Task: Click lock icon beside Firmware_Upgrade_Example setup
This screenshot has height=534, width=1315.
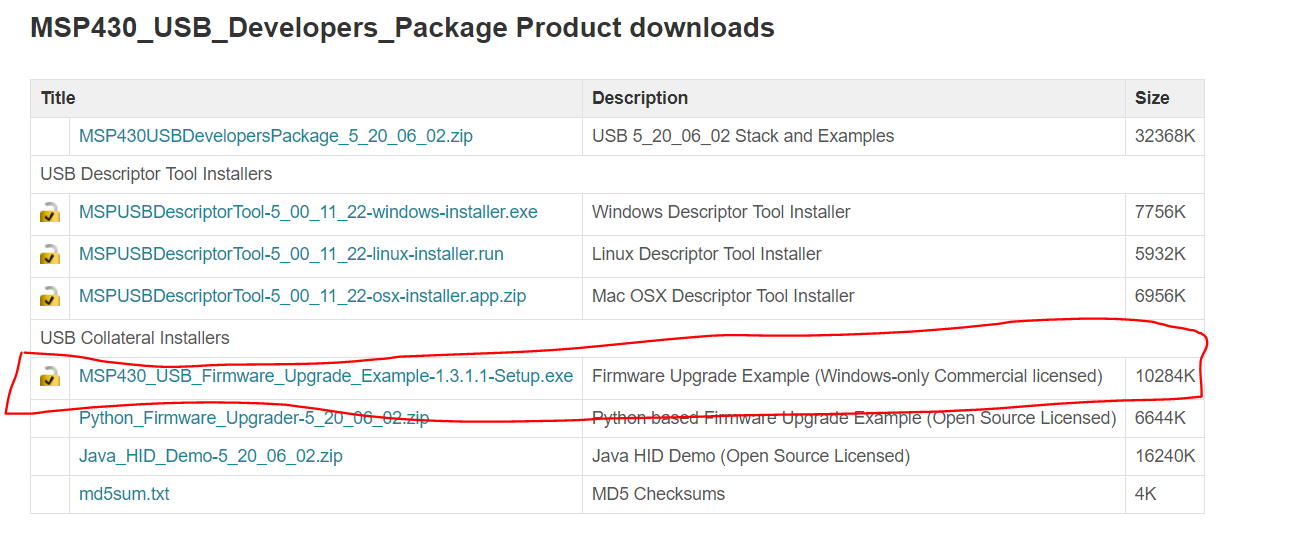Action: (x=50, y=377)
